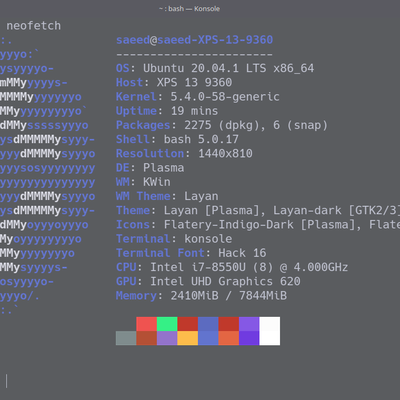Viewport: 400px width, 400px height.
Task: Click the Shell line bash 5.0.17
Action: (177, 139)
